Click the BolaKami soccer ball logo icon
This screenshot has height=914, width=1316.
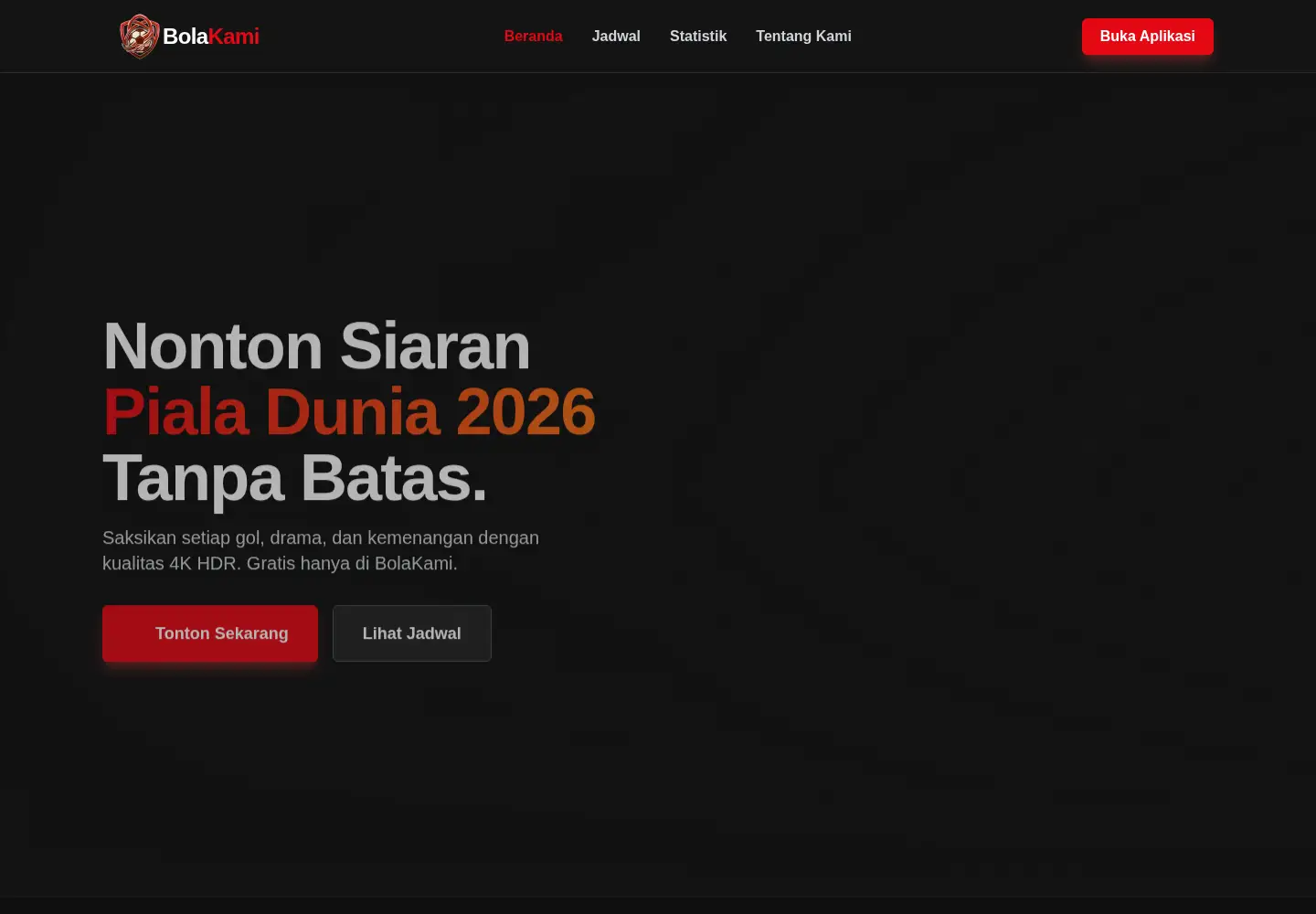tap(140, 37)
